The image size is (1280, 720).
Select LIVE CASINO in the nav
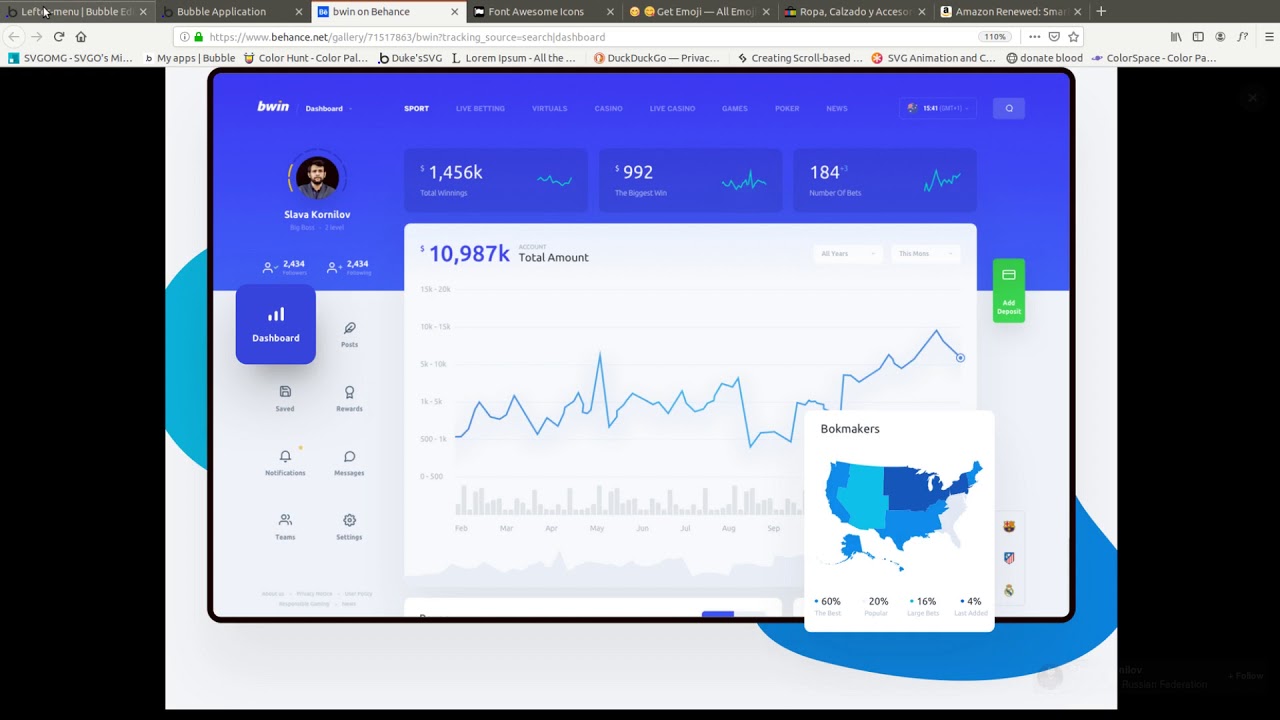(x=672, y=108)
